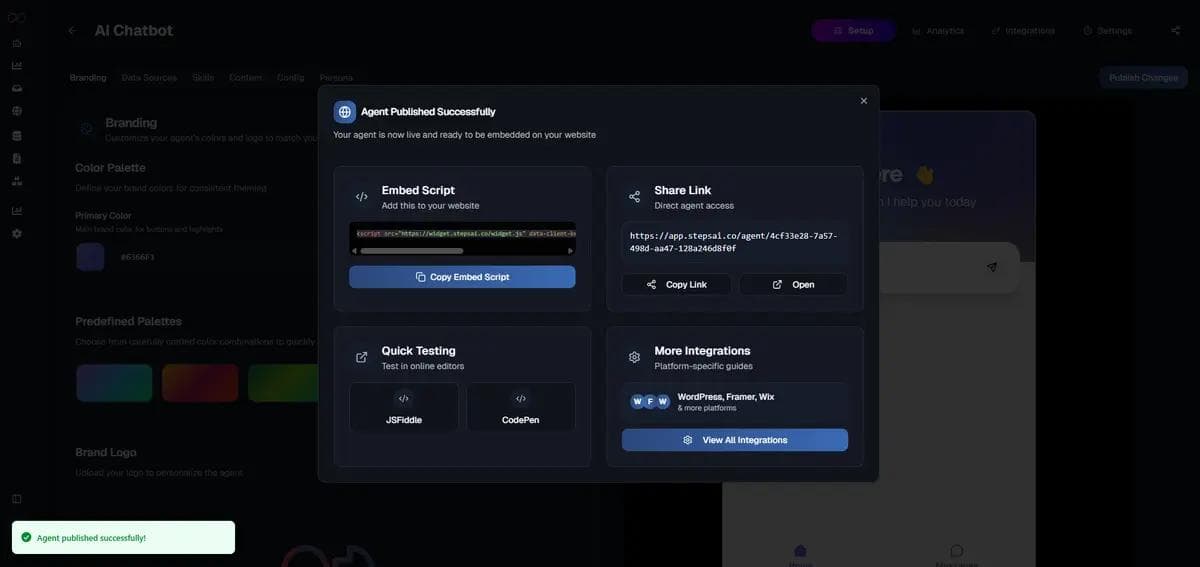
Task: Switch to the Settings tab
Action: [1108, 31]
